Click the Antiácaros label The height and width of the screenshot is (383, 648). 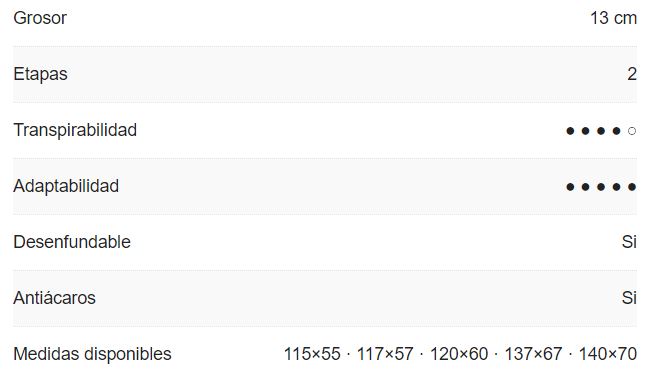tap(55, 298)
